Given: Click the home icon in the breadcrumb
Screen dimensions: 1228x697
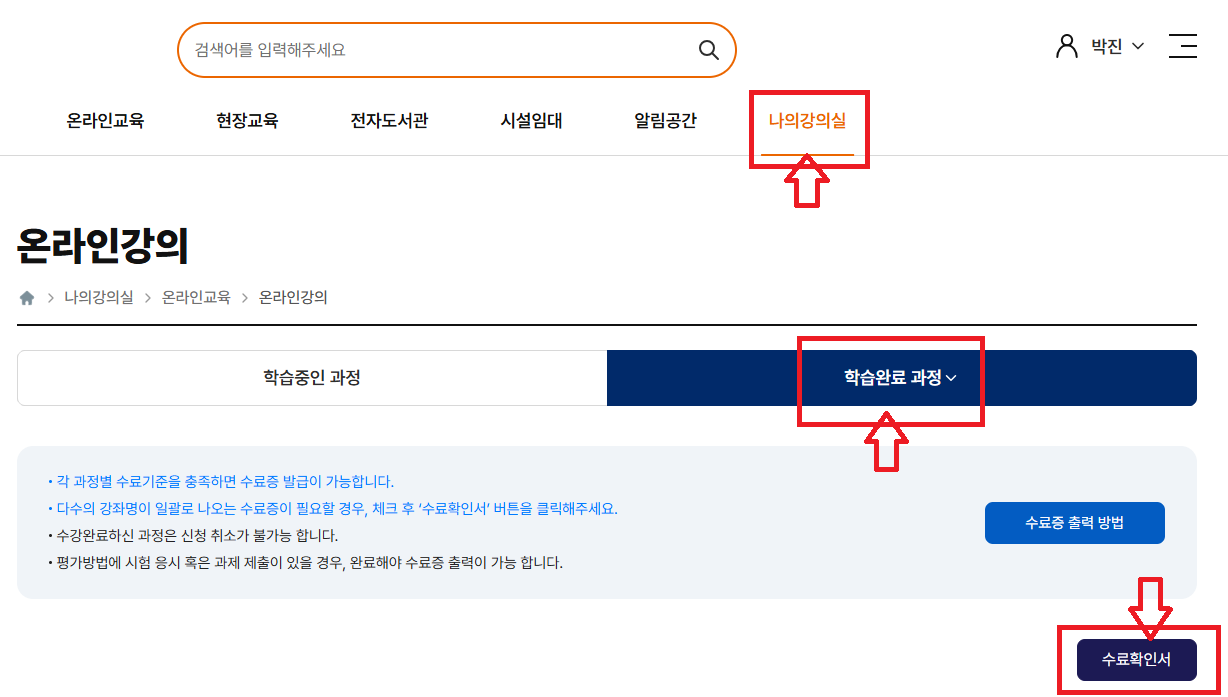Looking at the screenshot, I should [x=27, y=297].
